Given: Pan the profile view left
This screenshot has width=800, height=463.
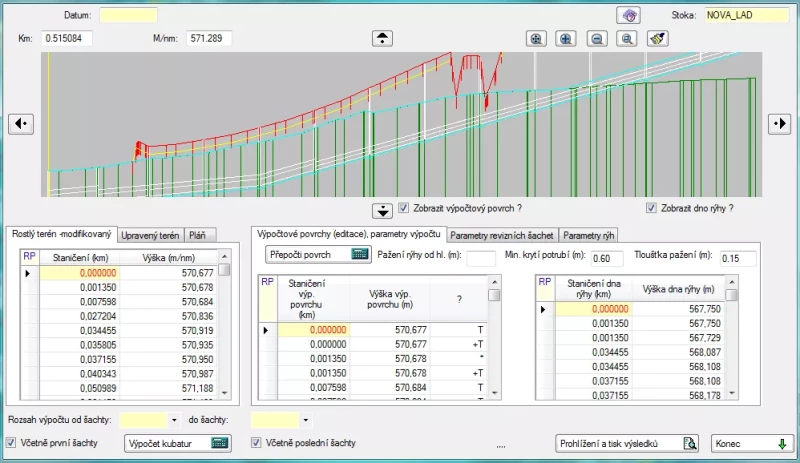Looking at the screenshot, I should click(x=21, y=123).
